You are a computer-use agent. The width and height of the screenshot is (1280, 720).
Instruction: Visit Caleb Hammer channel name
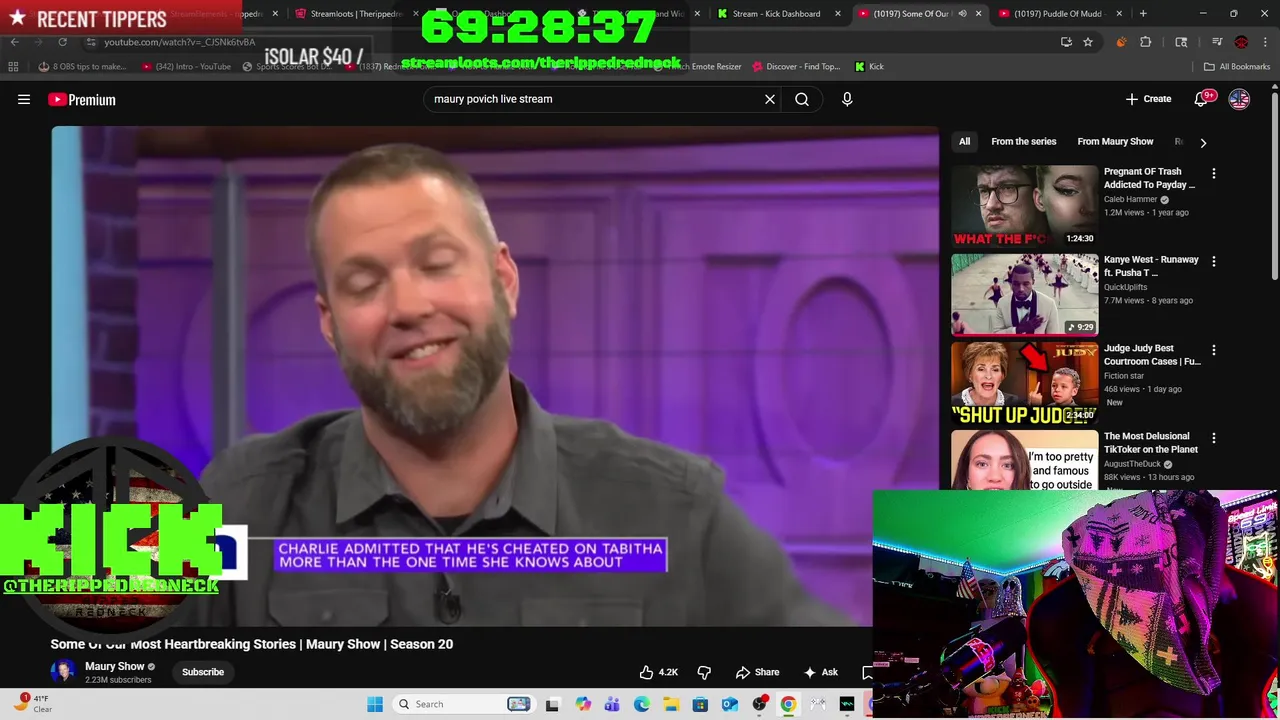(x=1130, y=199)
